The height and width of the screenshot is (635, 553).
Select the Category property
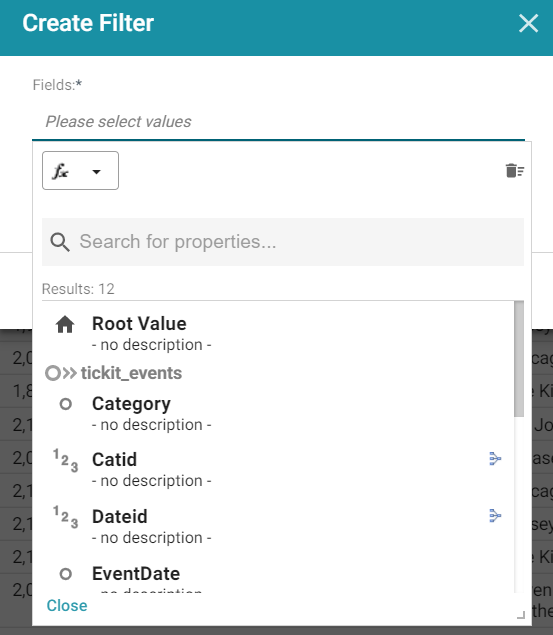click(x=277, y=413)
